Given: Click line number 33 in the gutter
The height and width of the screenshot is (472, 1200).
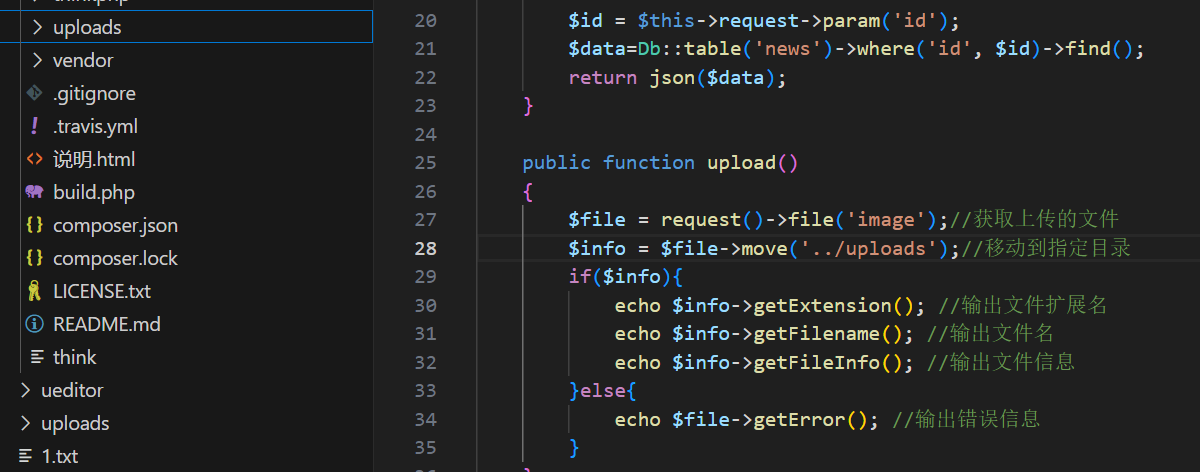Looking at the screenshot, I should [x=425, y=391].
